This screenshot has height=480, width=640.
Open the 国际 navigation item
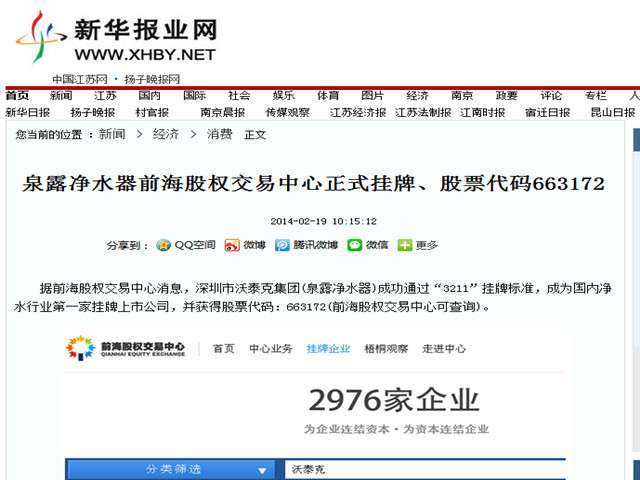[x=194, y=96]
